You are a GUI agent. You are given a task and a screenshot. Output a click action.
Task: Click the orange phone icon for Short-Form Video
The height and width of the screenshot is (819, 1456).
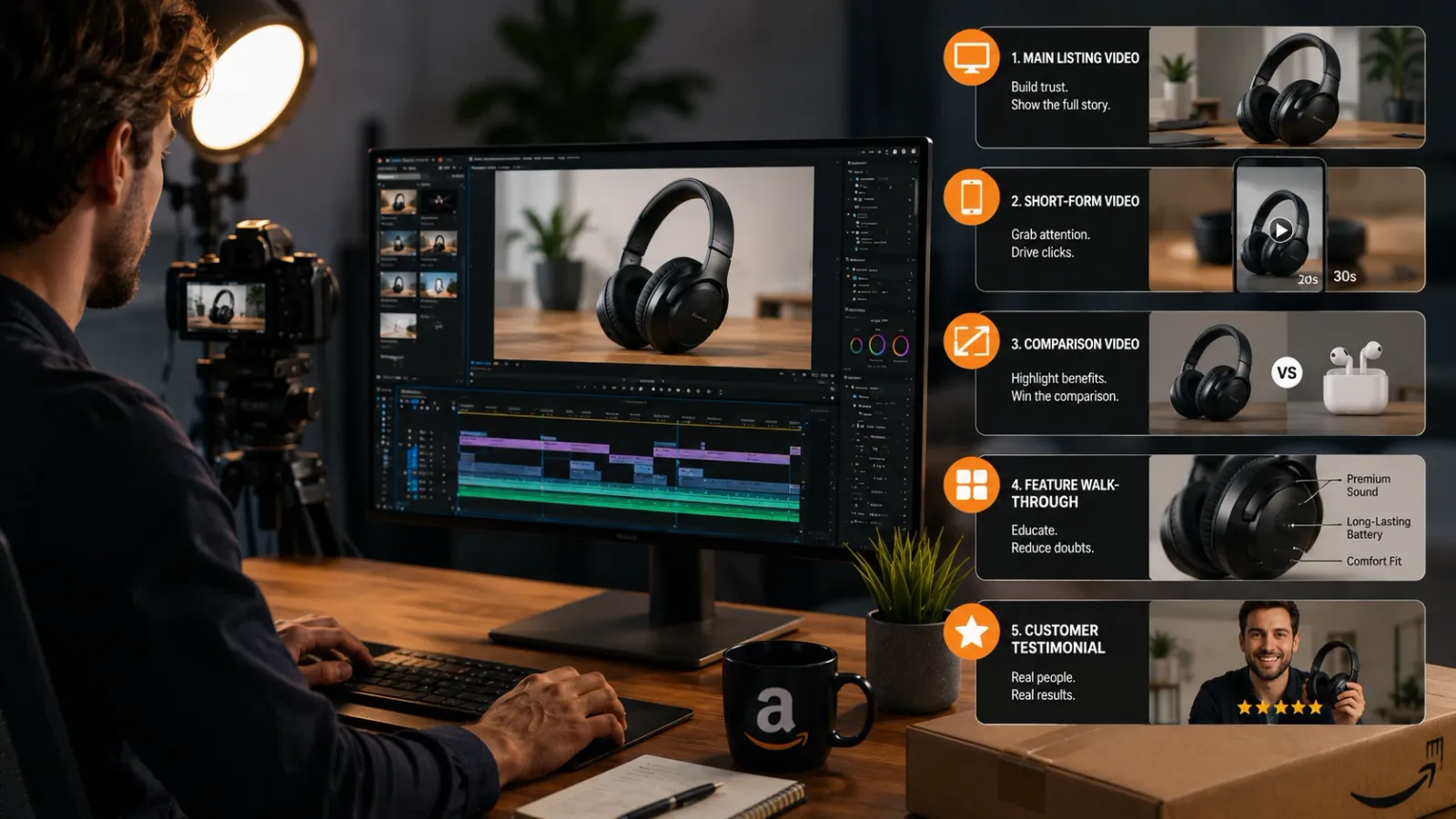[x=971, y=197]
